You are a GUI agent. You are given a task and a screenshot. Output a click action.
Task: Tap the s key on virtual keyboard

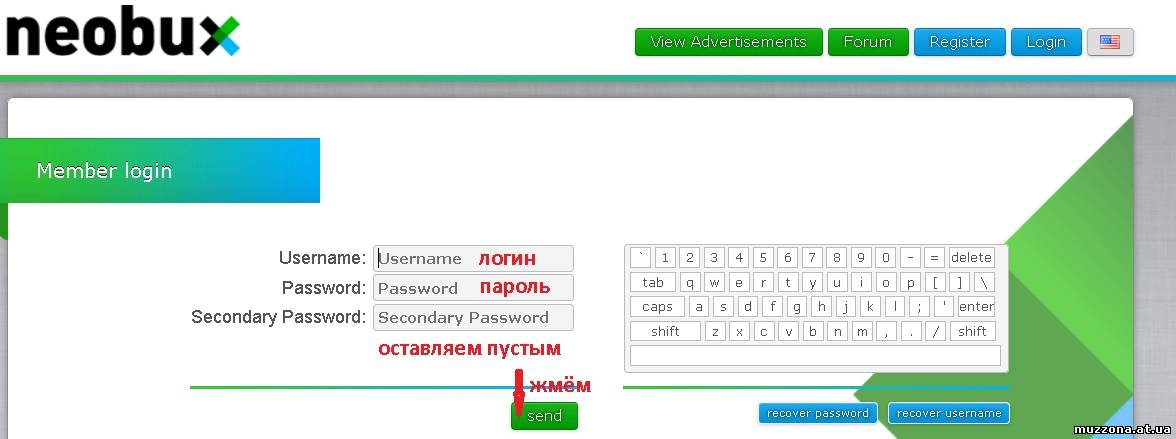point(724,307)
